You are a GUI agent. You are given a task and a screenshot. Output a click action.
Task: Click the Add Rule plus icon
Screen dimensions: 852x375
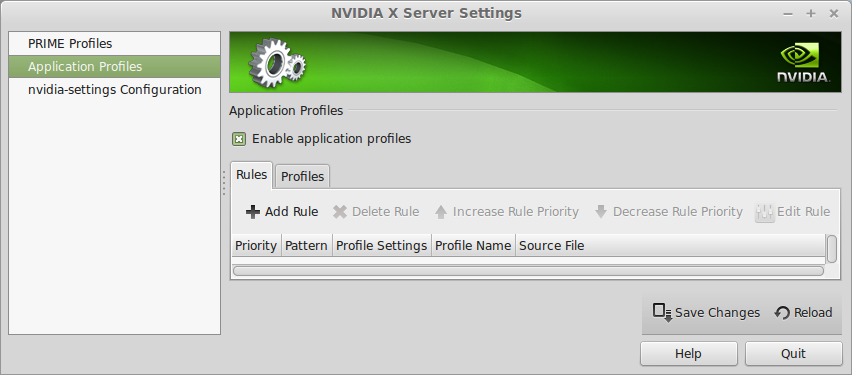(253, 212)
